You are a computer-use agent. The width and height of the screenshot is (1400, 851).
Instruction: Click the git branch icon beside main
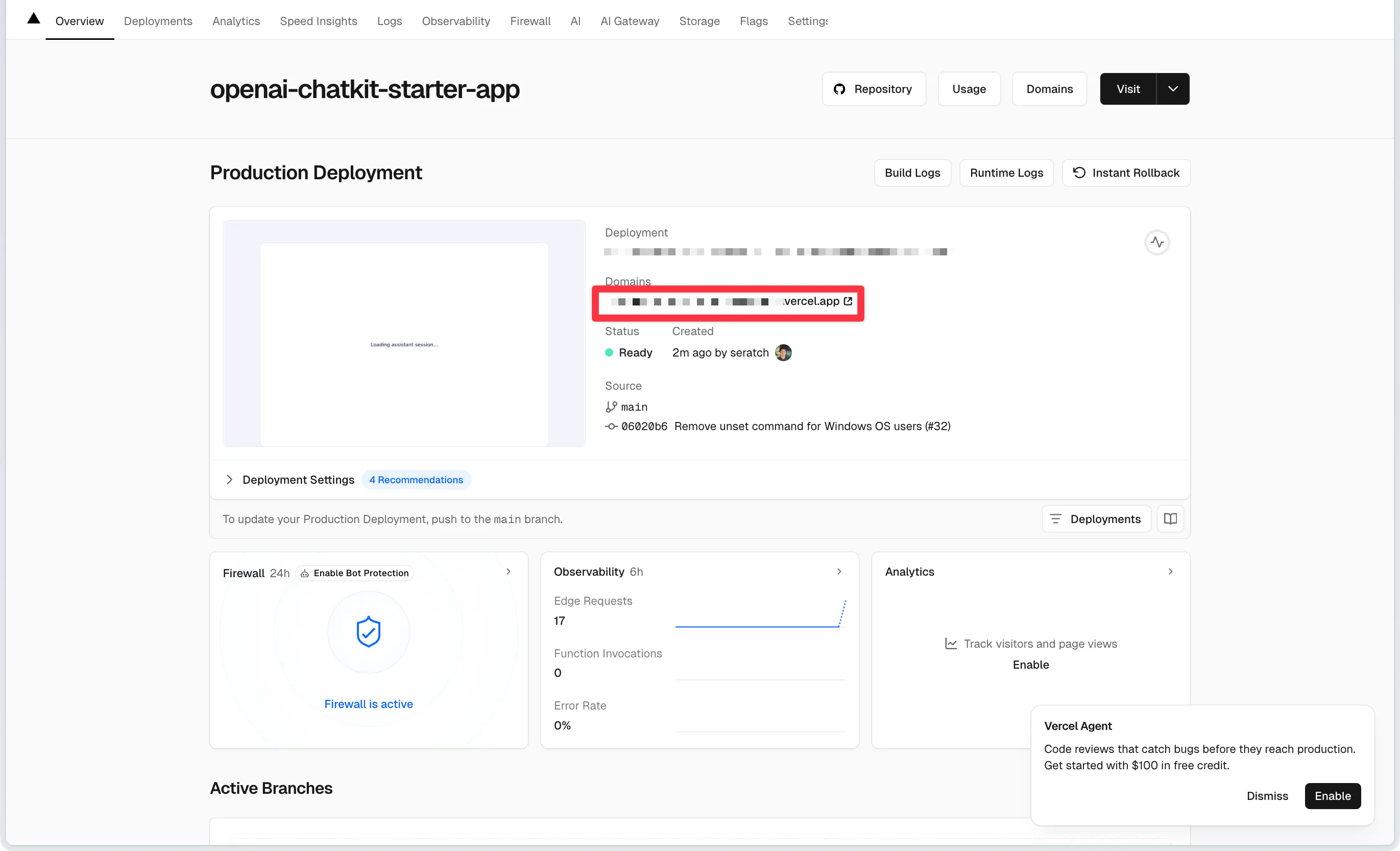(x=611, y=407)
